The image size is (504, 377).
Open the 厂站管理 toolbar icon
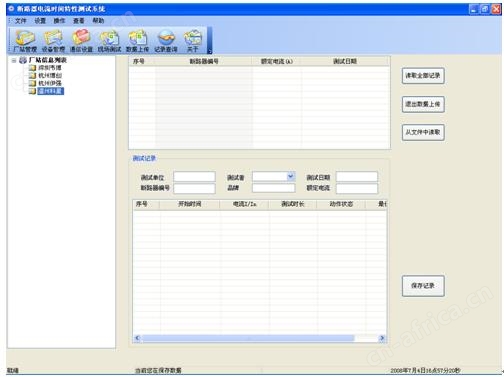25,41
